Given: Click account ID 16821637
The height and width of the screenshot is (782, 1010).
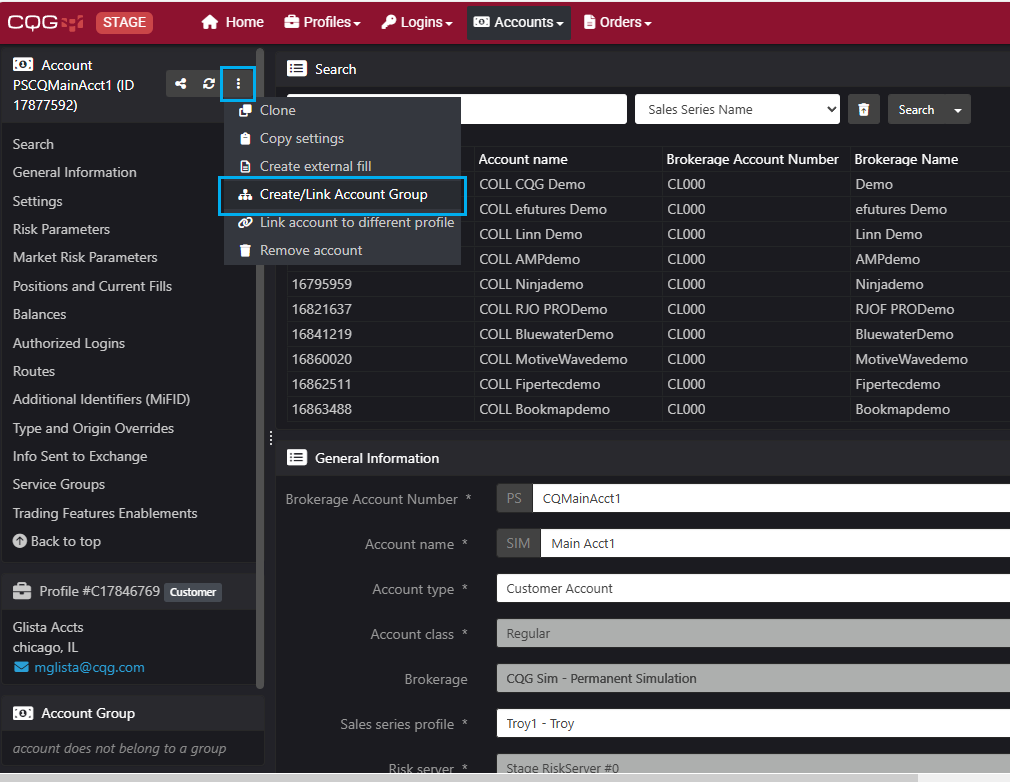Looking at the screenshot, I should 321,309.
